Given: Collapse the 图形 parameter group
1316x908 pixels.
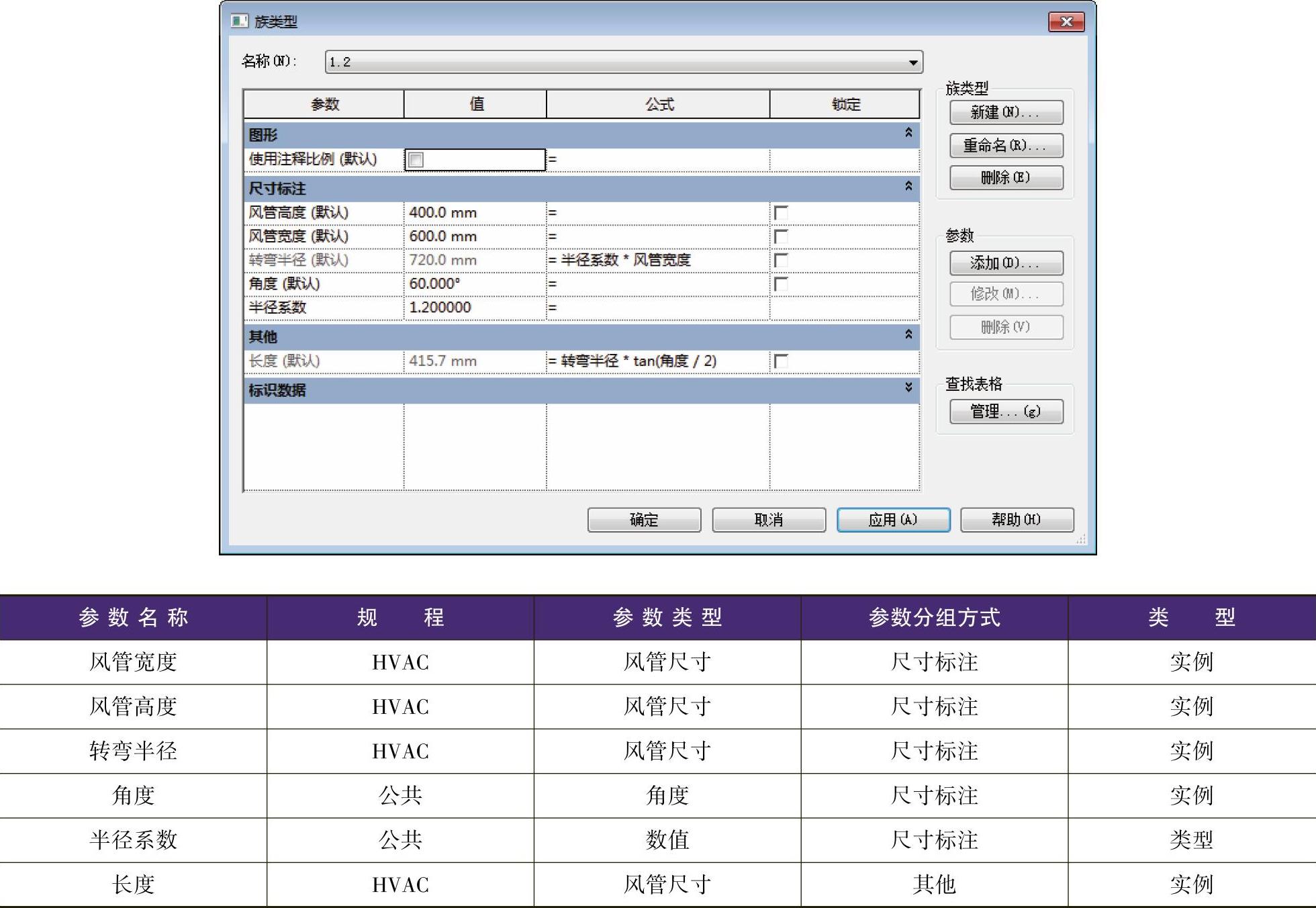Looking at the screenshot, I should (908, 133).
